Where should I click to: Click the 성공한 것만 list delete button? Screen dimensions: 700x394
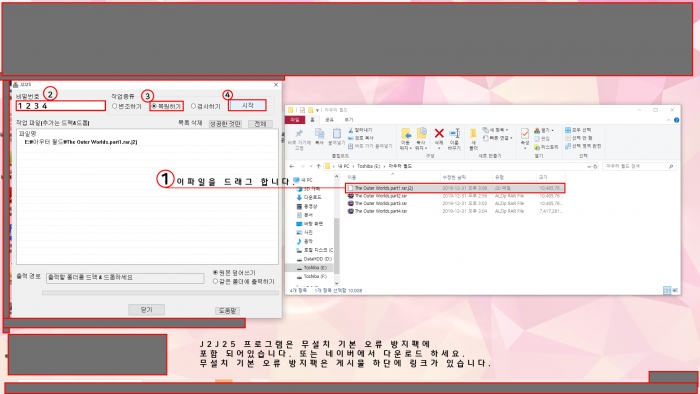(x=225, y=124)
